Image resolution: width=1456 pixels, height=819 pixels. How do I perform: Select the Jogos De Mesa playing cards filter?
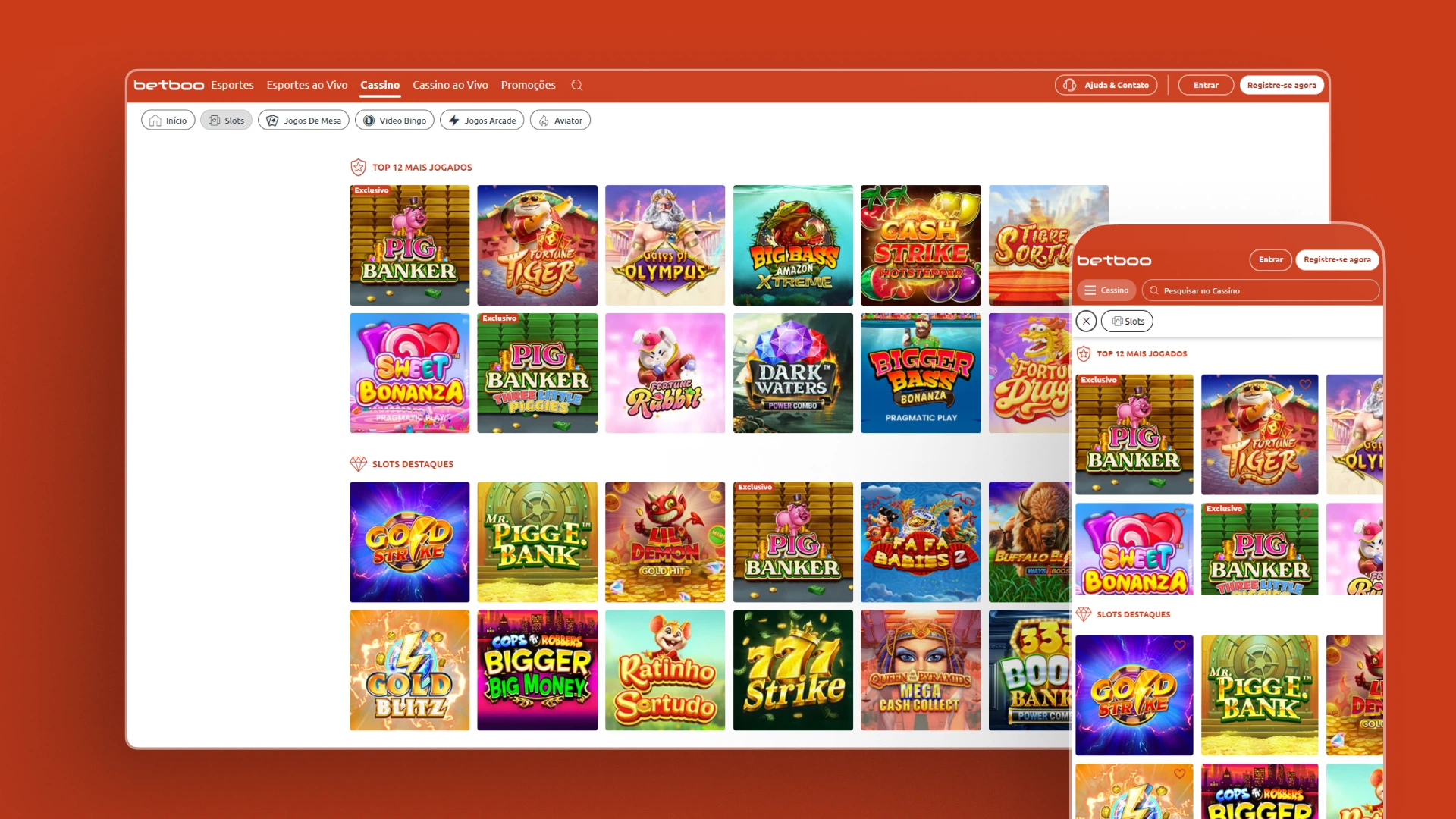coord(271,120)
